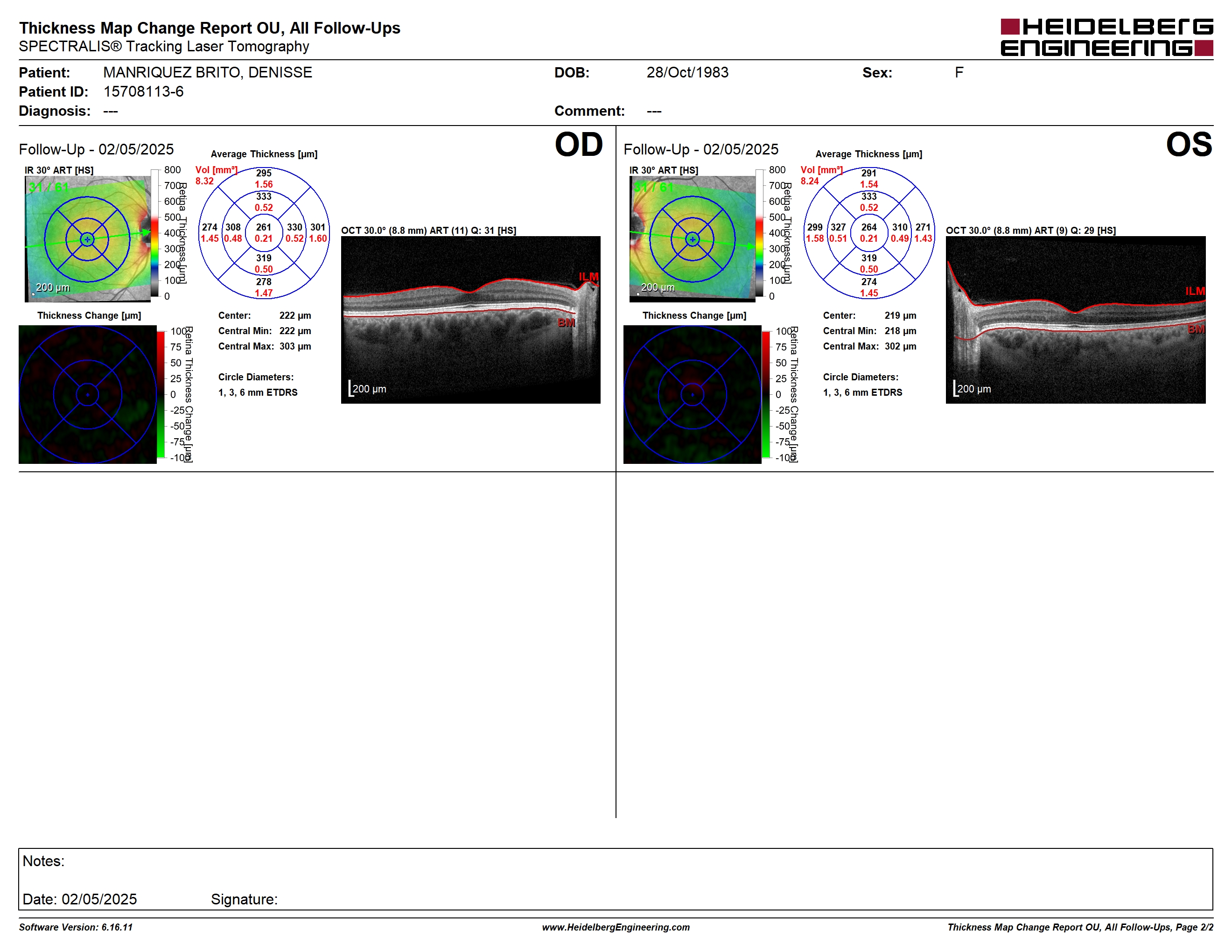Click the OD outer inferior thickness 278
Screen dimensions: 1232x952
coord(264,281)
